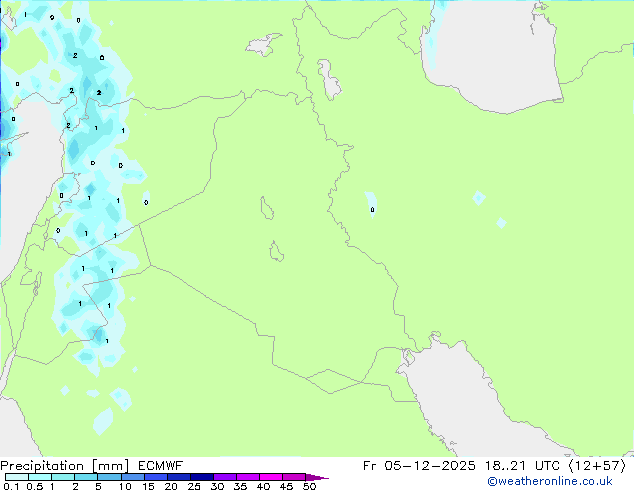Click the above-50 purple arrow legend tip

click(317, 477)
